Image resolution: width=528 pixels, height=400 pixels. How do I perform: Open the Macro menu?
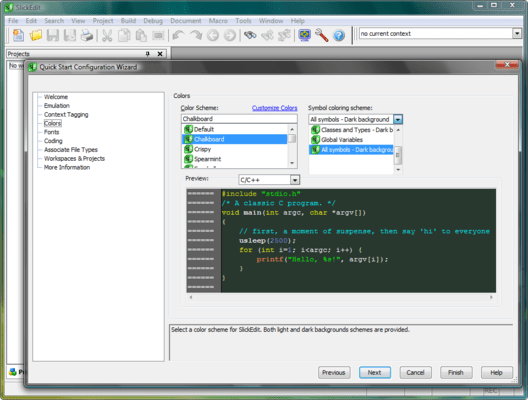[218, 21]
